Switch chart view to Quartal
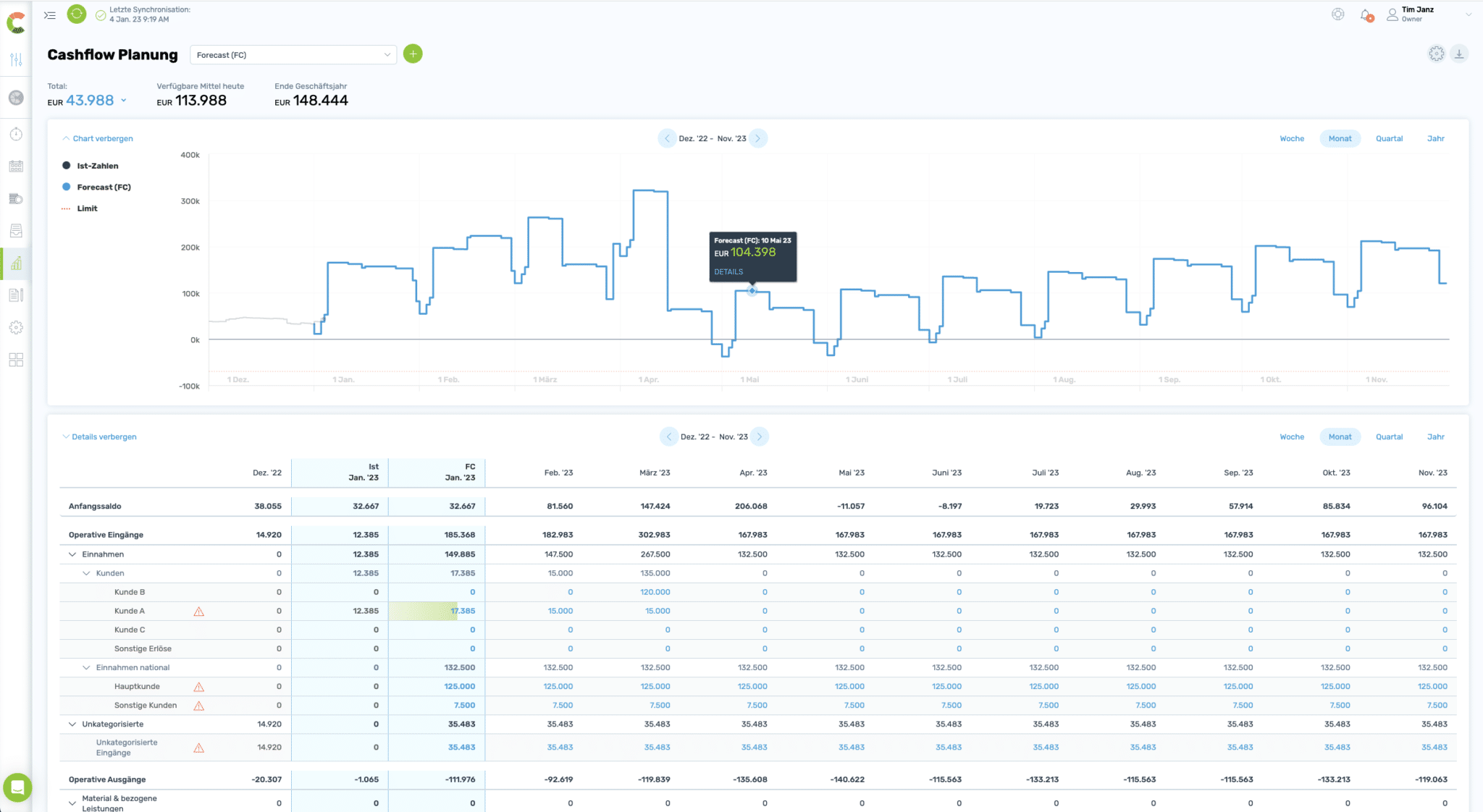 [x=1389, y=138]
